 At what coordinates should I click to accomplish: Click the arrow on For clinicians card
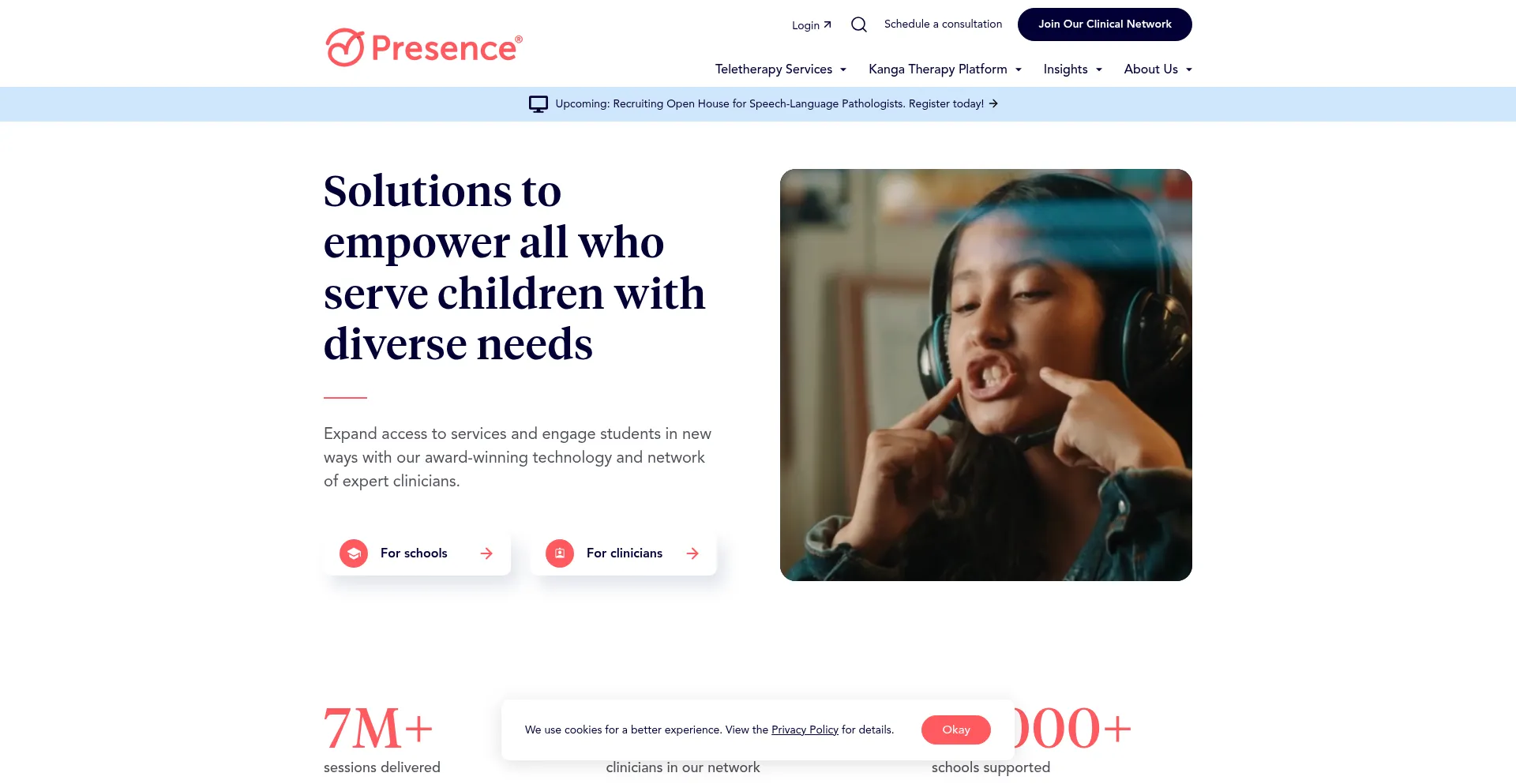pos(692,553)
